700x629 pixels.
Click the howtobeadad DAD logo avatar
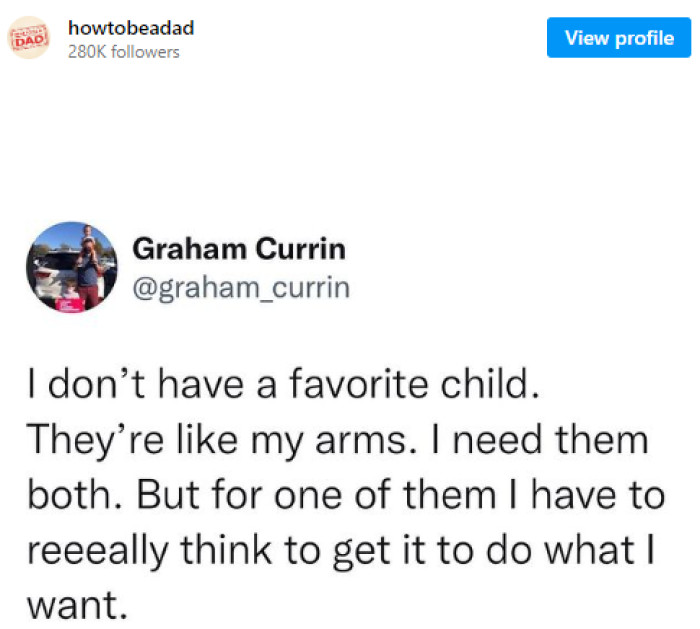click(28, 38)
